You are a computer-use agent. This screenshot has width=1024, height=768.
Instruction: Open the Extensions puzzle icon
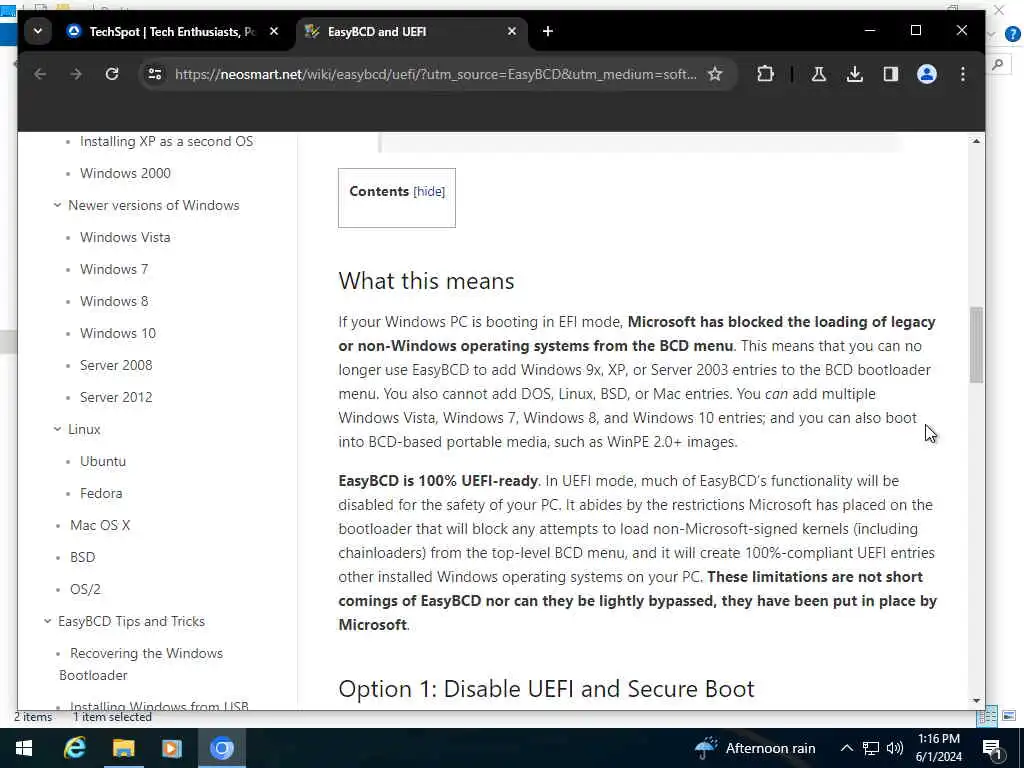(x=765, y=74)
